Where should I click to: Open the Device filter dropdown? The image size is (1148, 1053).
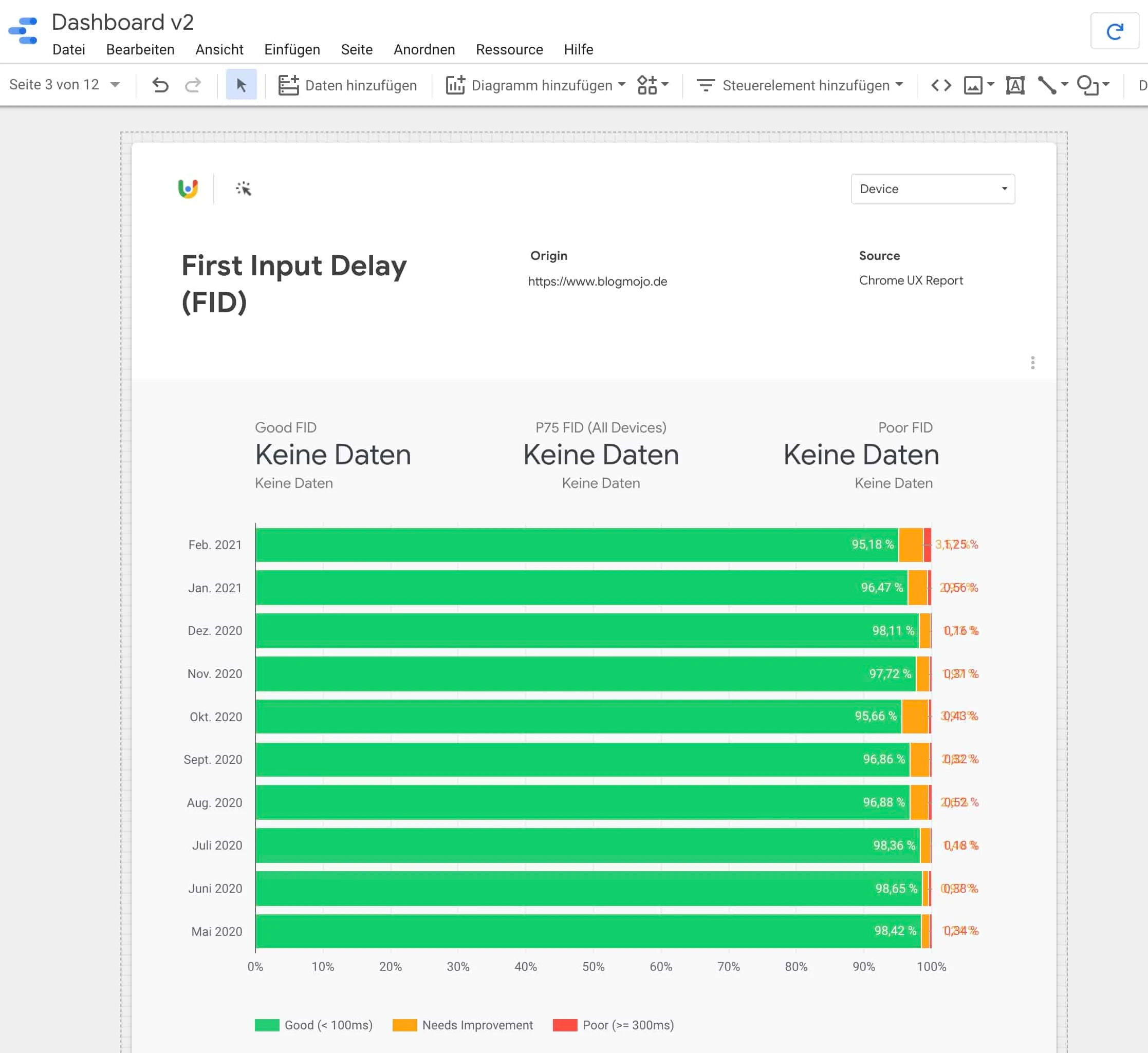933,189
